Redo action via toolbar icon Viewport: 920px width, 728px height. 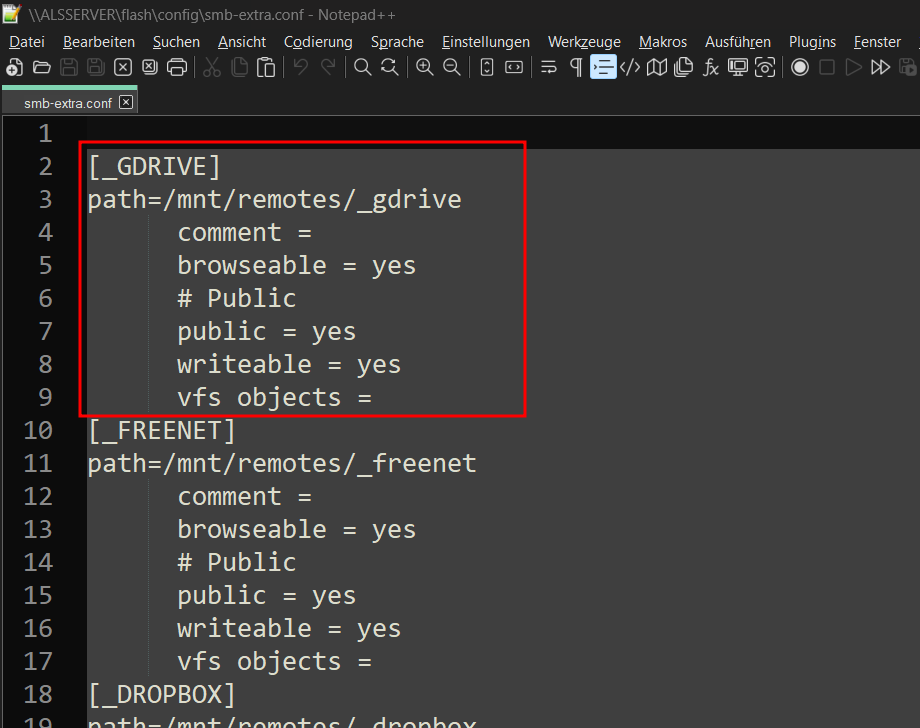[328, 67]
